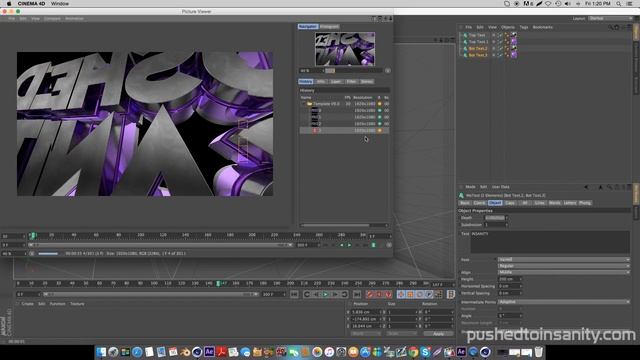Toggle visibility dots of Bot Text.2 object
The height and width of the screenshot is (360, 640).
[x=493, y=48]
